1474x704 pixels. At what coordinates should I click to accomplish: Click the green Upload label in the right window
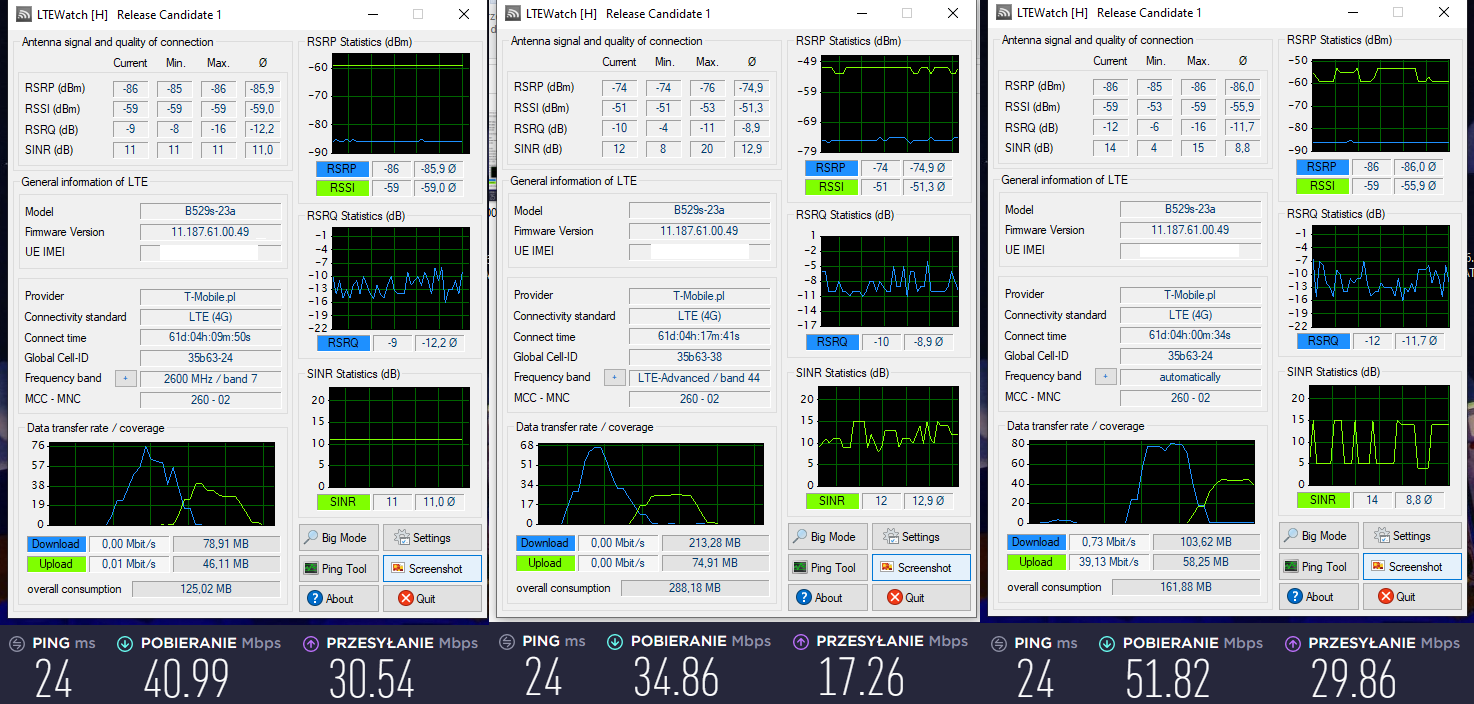pos(1035,562)
